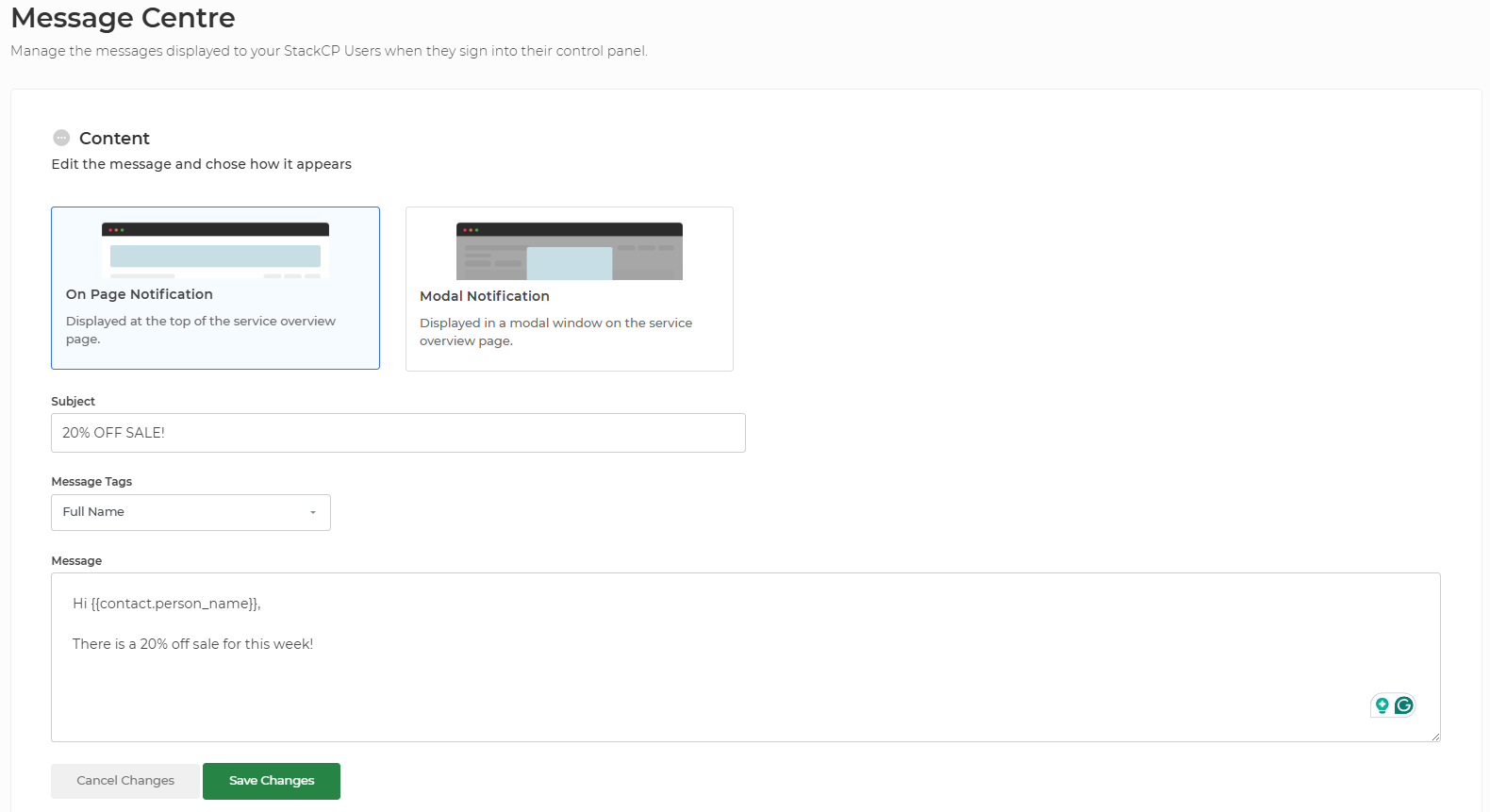This screenshot has height=812, width=1490.
Task: Click the small arrow in Message Tags dropdown
Action: 313,513
